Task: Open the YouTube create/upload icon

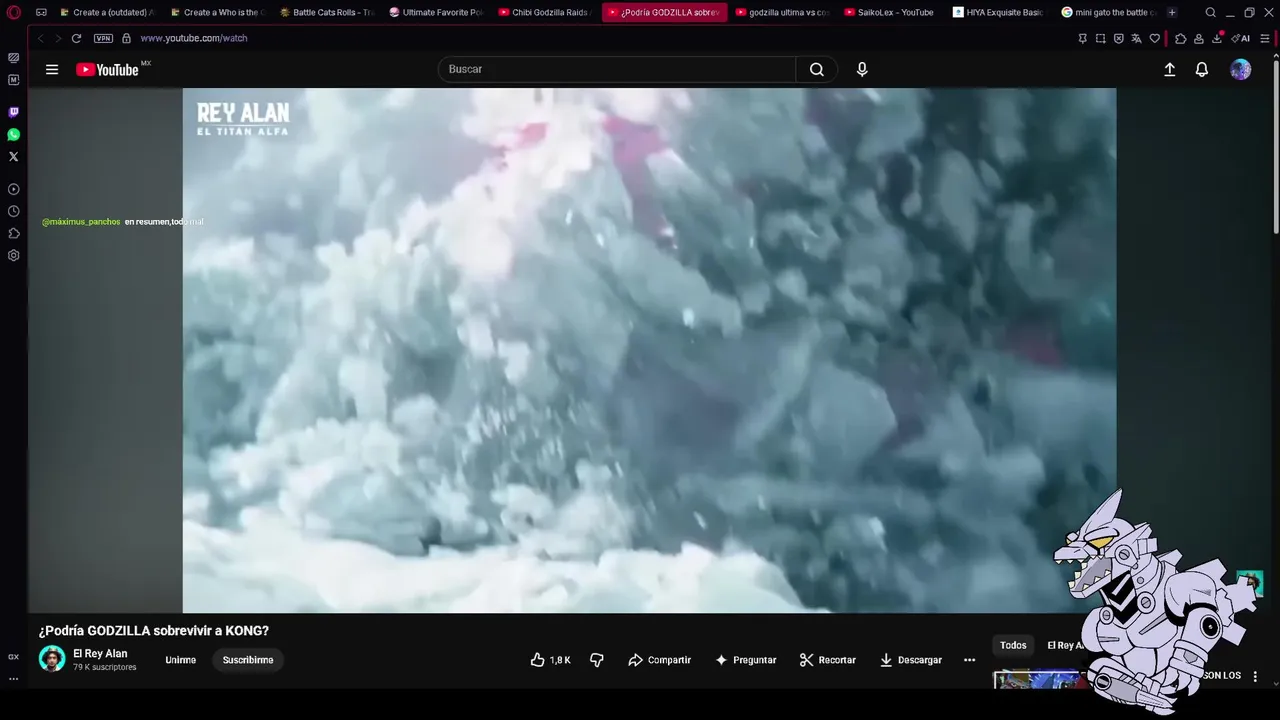Action: [1169, 69]
